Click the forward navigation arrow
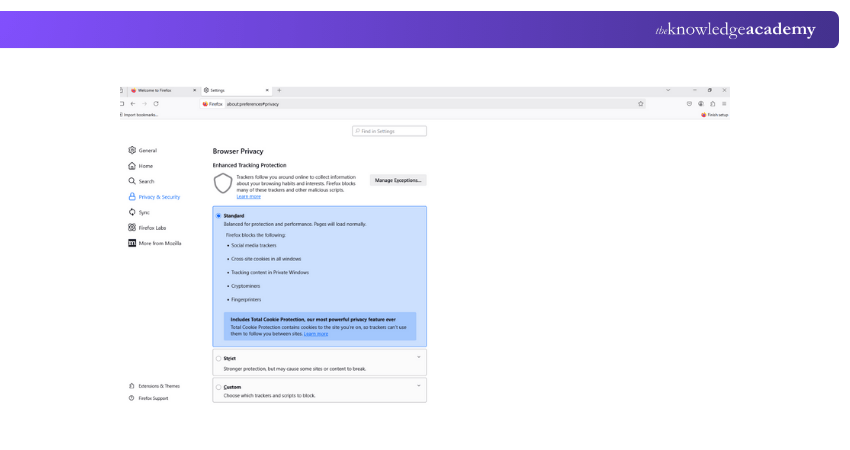The image size is (850, 450). tap(144, 104)
